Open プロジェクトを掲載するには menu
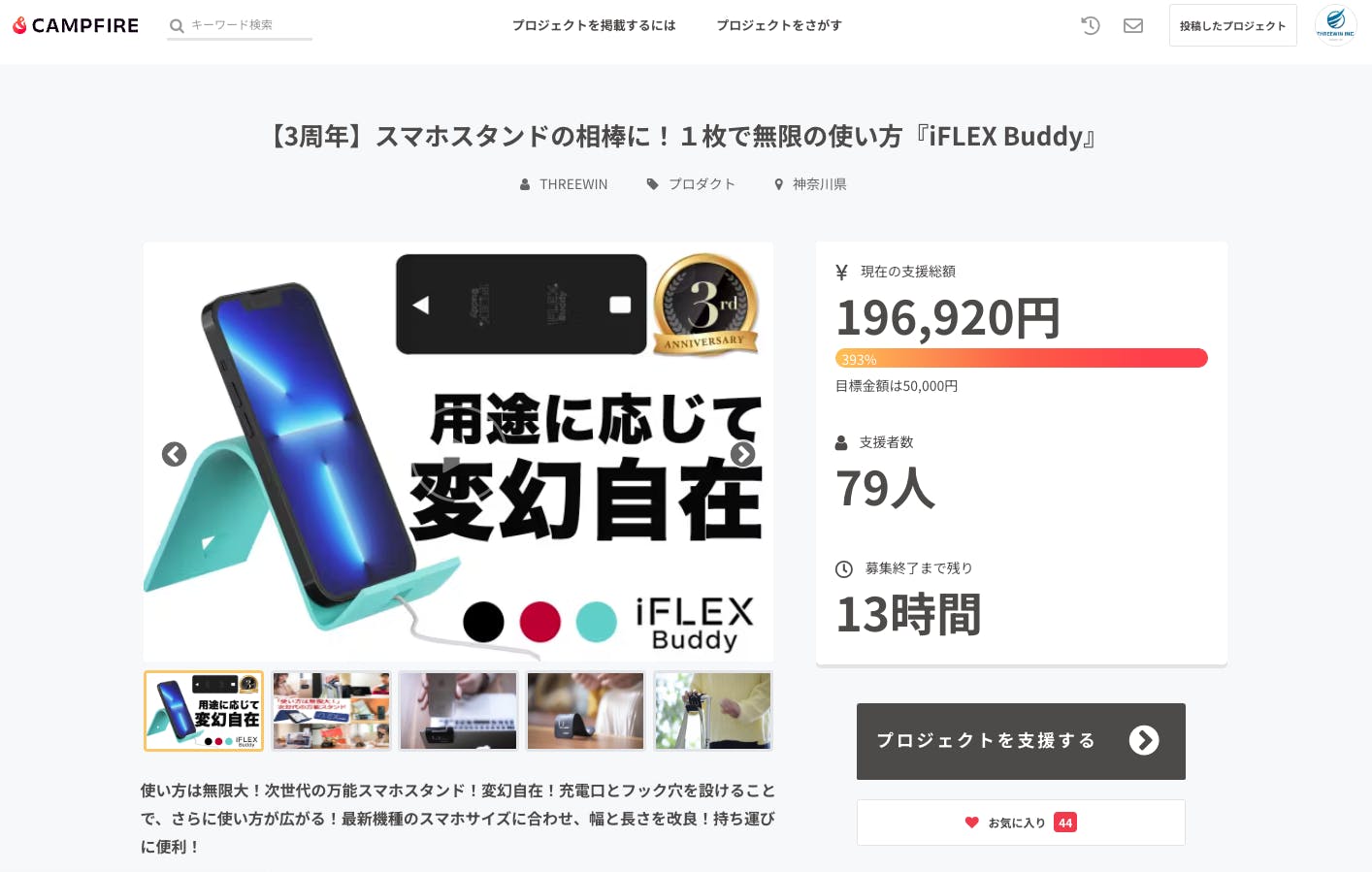Screen dimensions: 1372x872 pos(594,25)
